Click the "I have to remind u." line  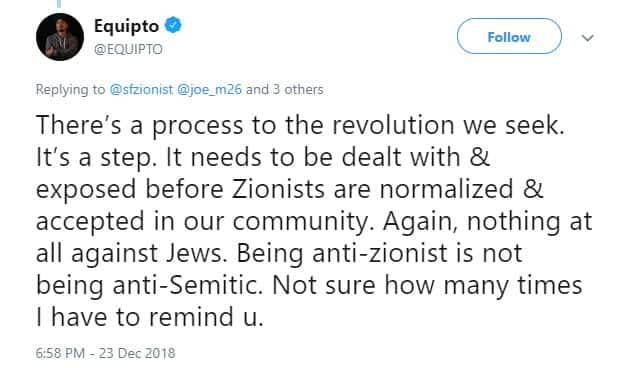tap(150, 317)
